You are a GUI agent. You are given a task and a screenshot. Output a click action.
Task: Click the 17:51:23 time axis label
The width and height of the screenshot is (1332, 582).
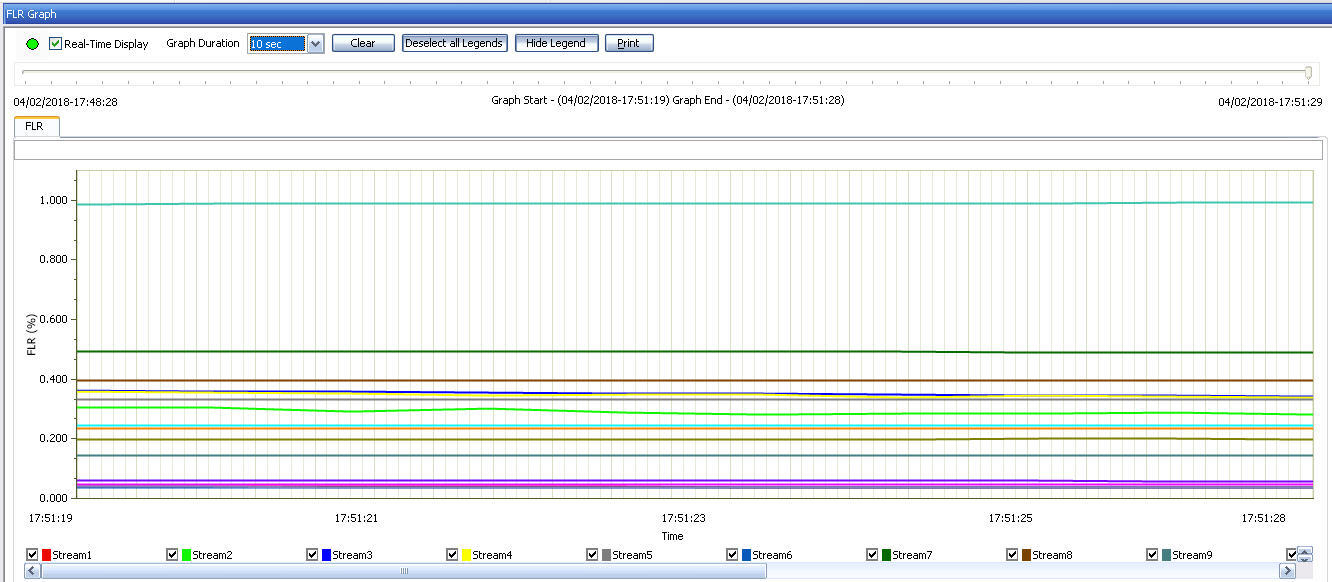(683, 518)
